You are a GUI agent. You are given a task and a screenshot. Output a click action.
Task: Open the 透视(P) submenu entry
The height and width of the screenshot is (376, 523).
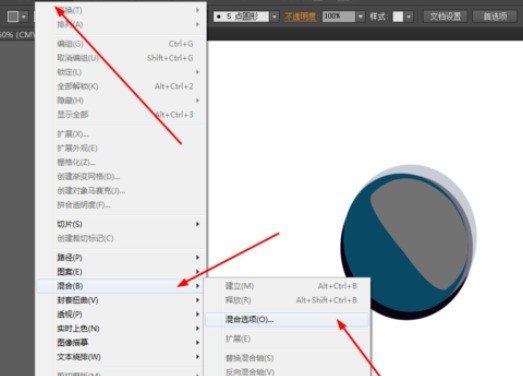point(121,314)
